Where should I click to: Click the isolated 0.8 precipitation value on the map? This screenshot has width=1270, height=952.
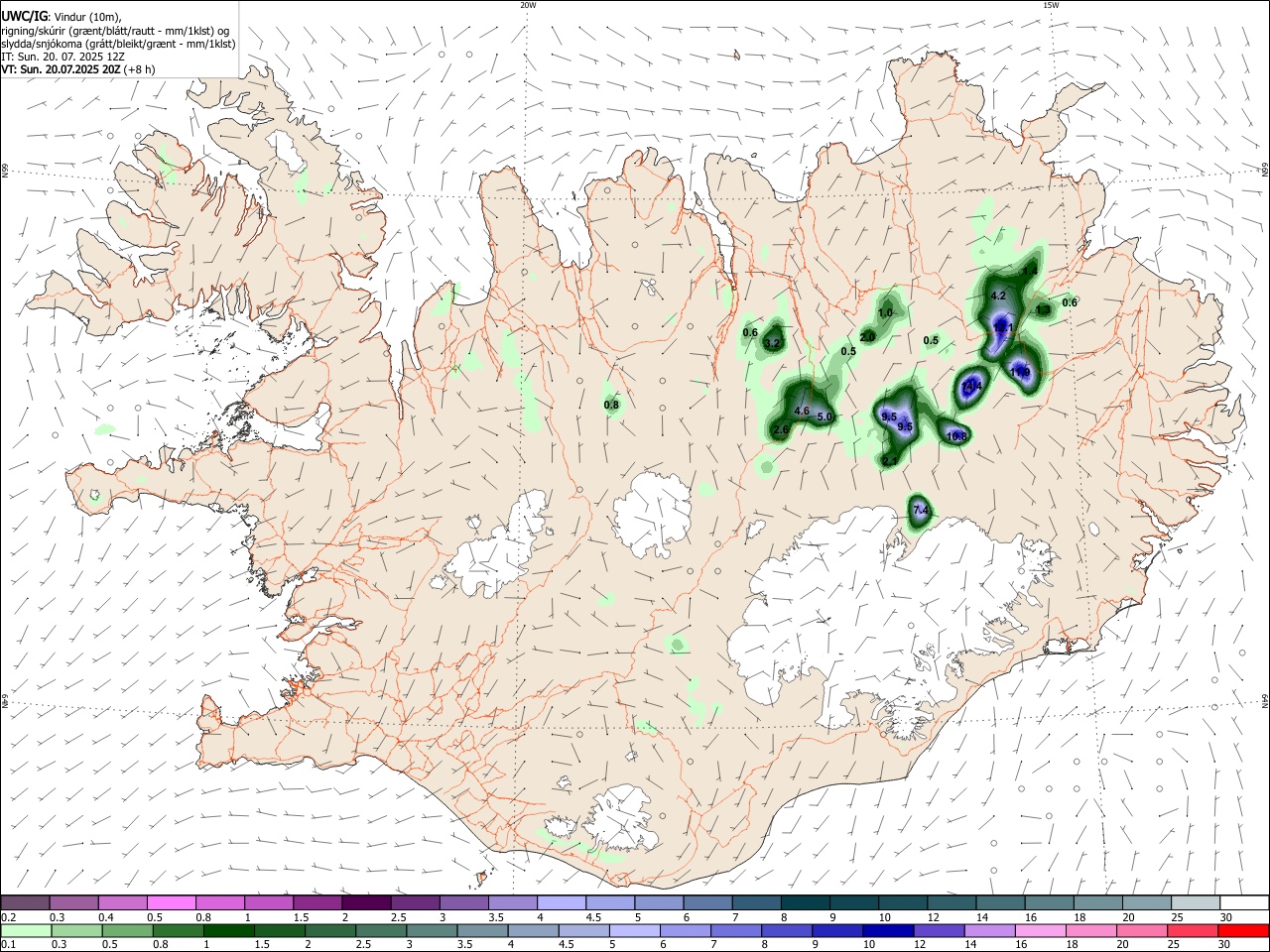[611, 405]
